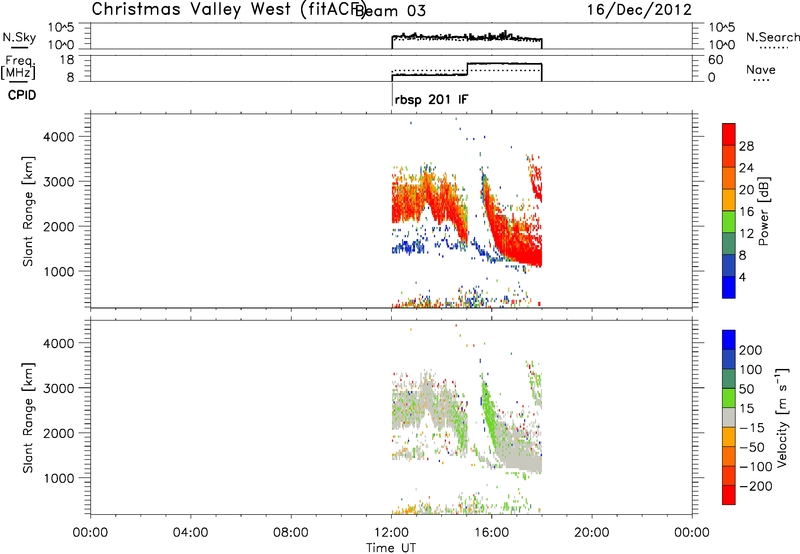Screen dimensions: 800x554
Task: Click the green velocity streak in velocity panel
Action: tap(488, 413)
